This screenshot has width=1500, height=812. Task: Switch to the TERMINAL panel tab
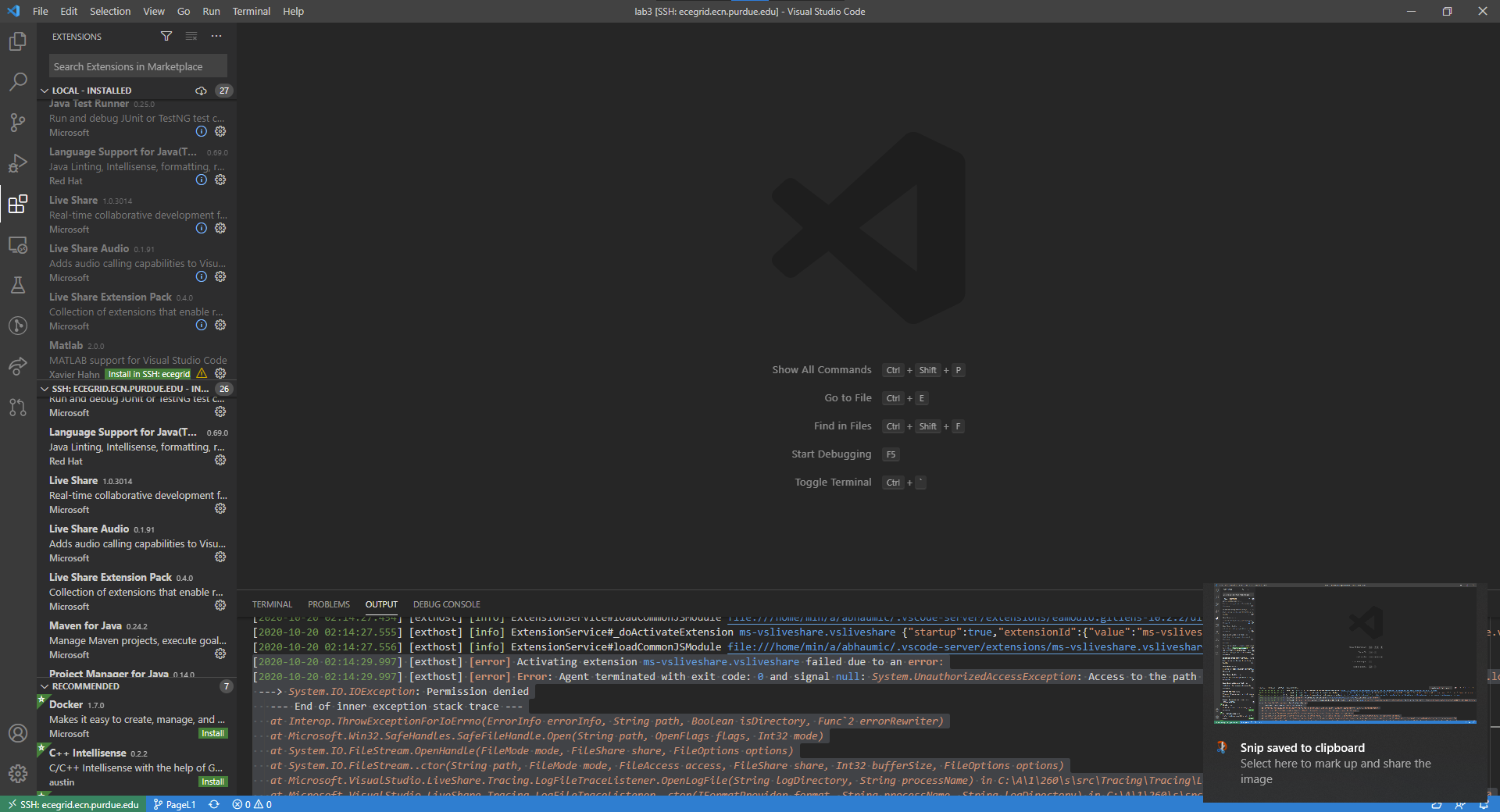coord(272,604)
